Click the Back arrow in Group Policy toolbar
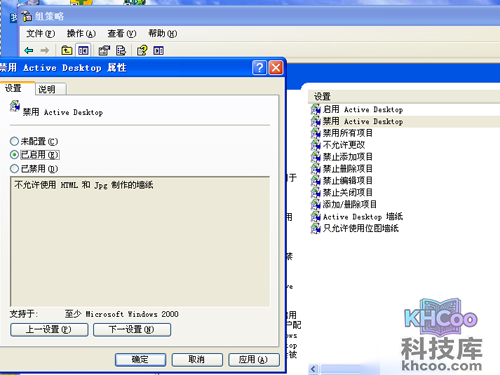 [x=29, y=51]
